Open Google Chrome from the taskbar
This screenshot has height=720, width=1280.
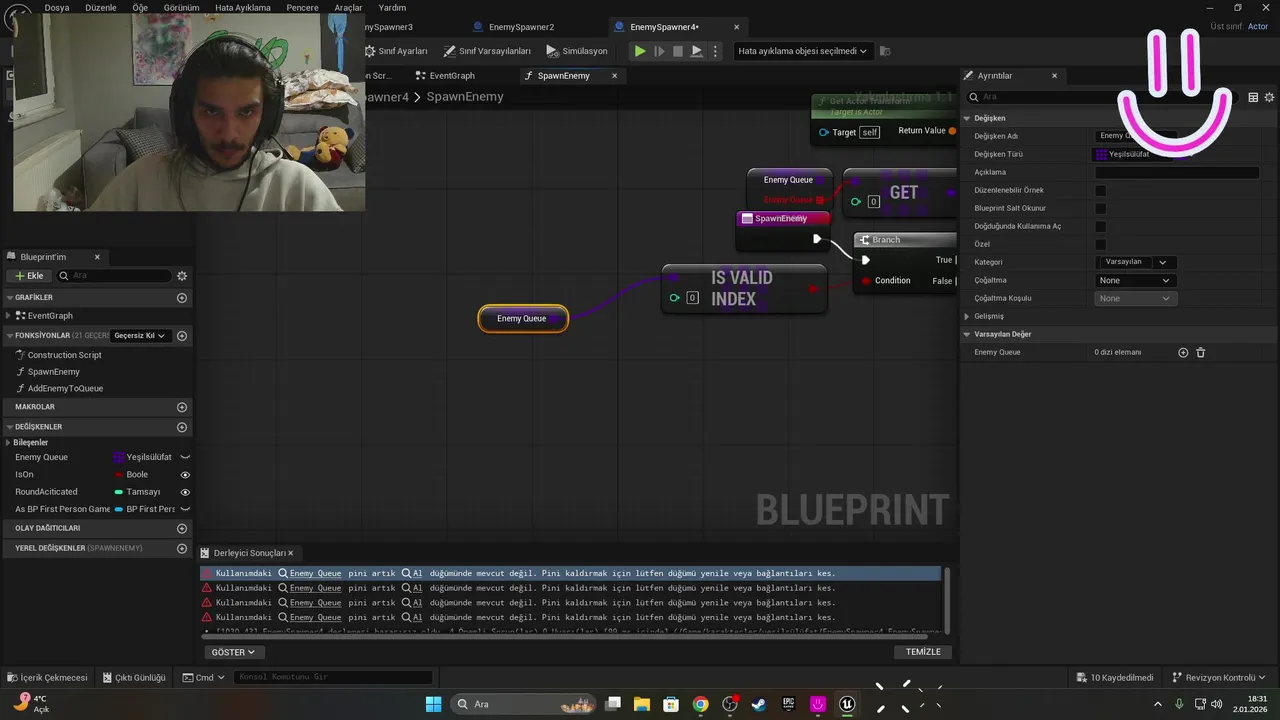point(700,704)
